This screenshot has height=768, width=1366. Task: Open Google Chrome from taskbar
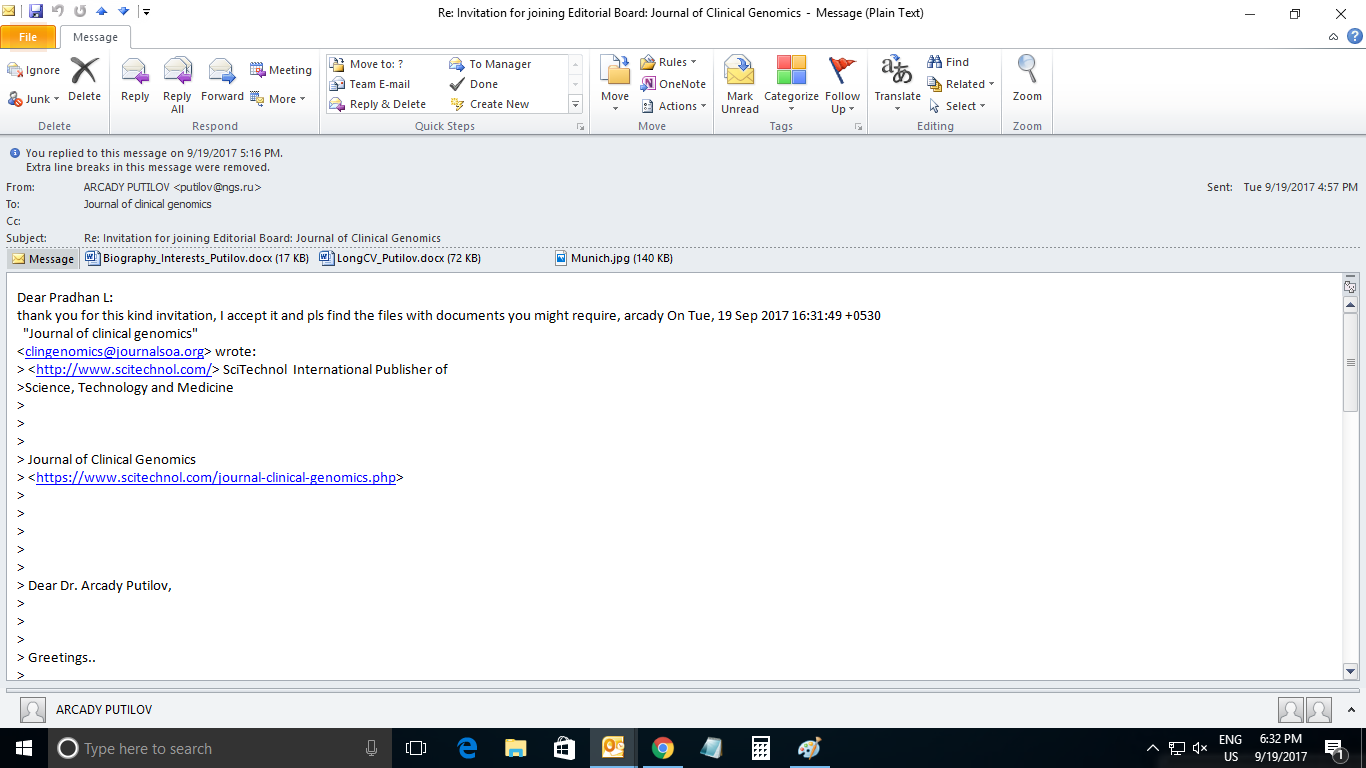(x=662, y=748)
